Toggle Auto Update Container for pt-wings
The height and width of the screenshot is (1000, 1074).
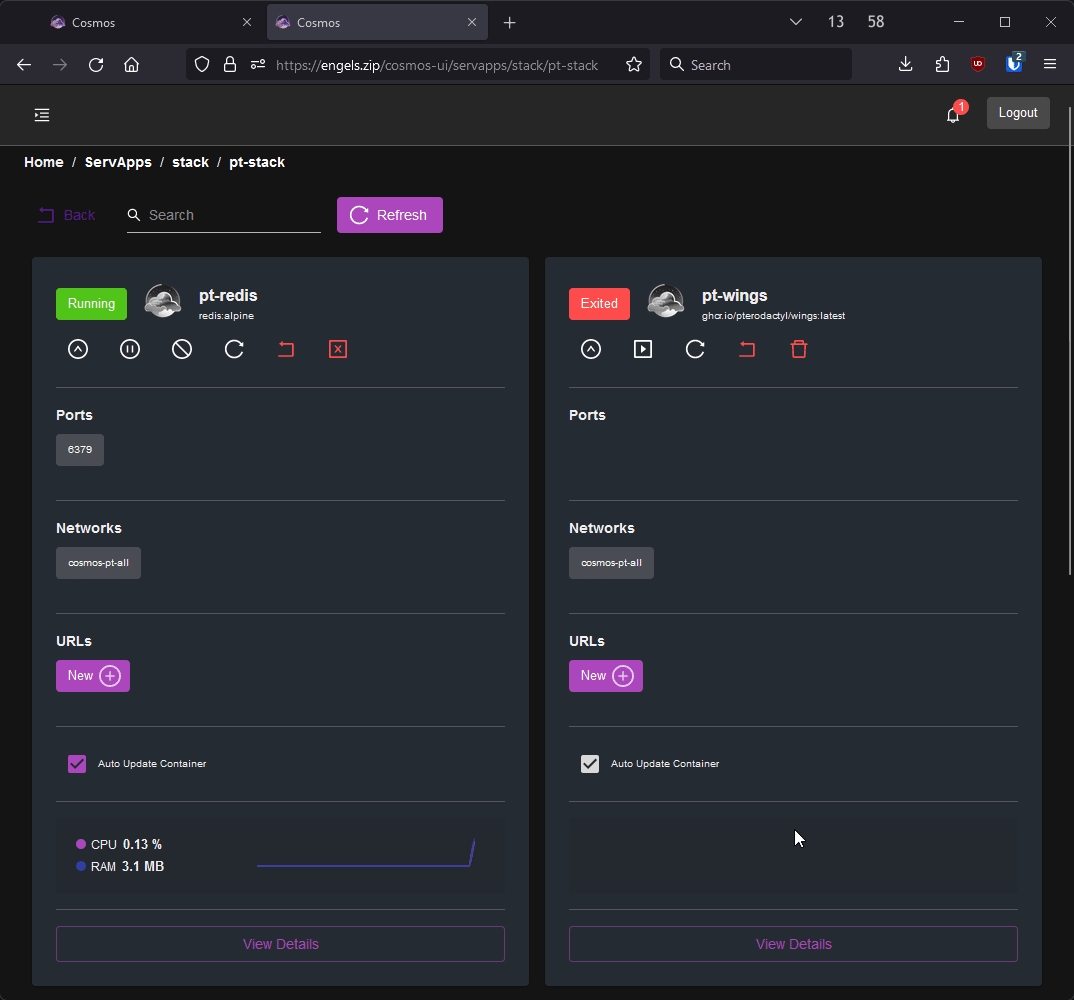click(590, 764)
